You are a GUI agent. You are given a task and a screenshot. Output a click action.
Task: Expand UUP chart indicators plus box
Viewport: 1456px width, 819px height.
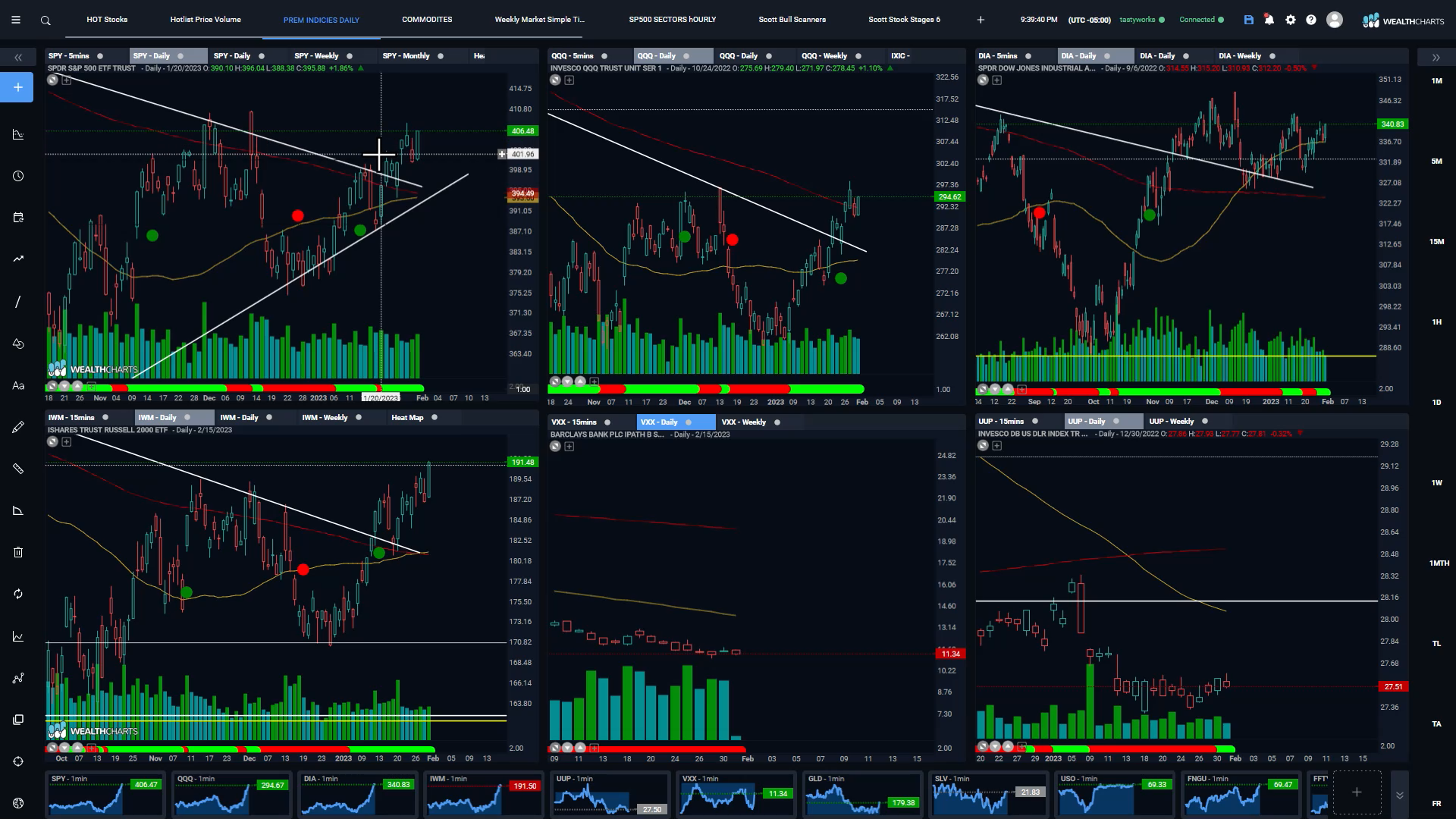tap(997, 446)
